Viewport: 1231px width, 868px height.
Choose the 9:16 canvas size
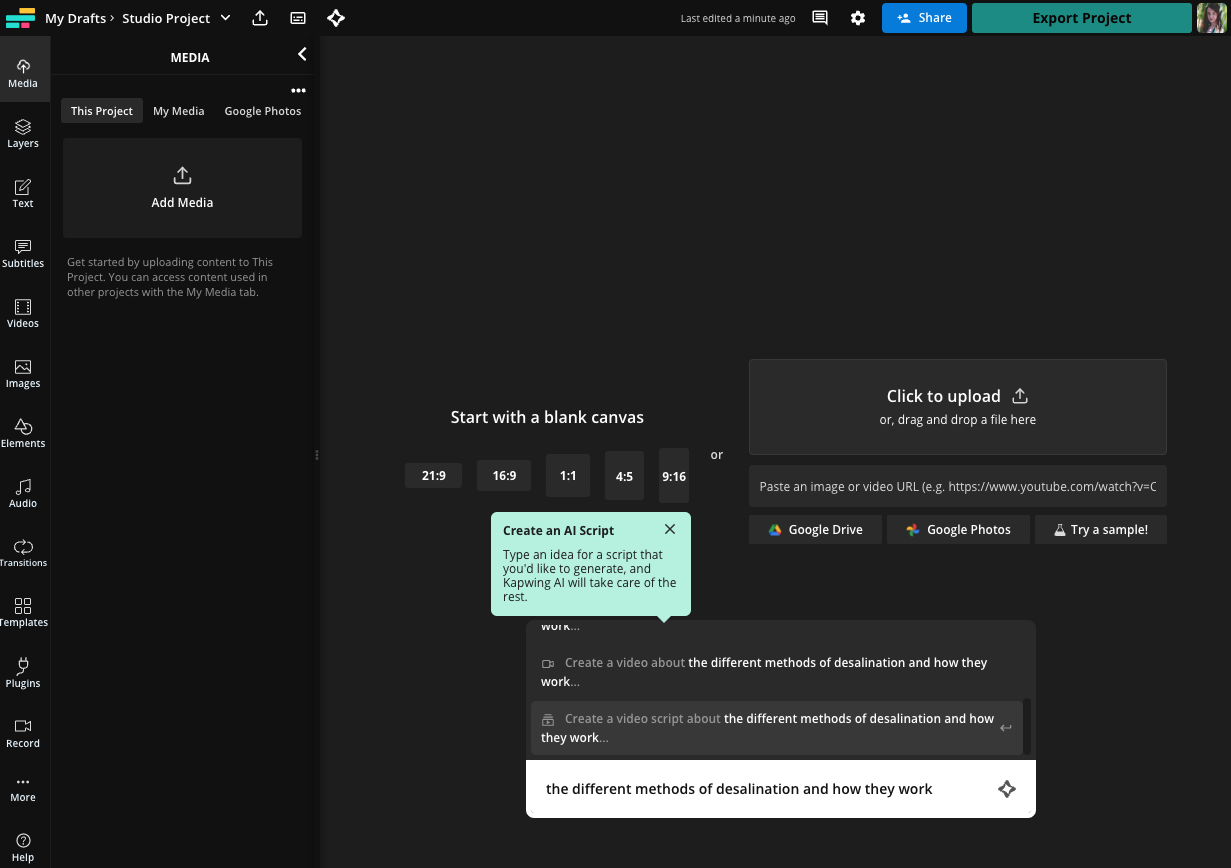pyautogui.click(x=673, y=476)
